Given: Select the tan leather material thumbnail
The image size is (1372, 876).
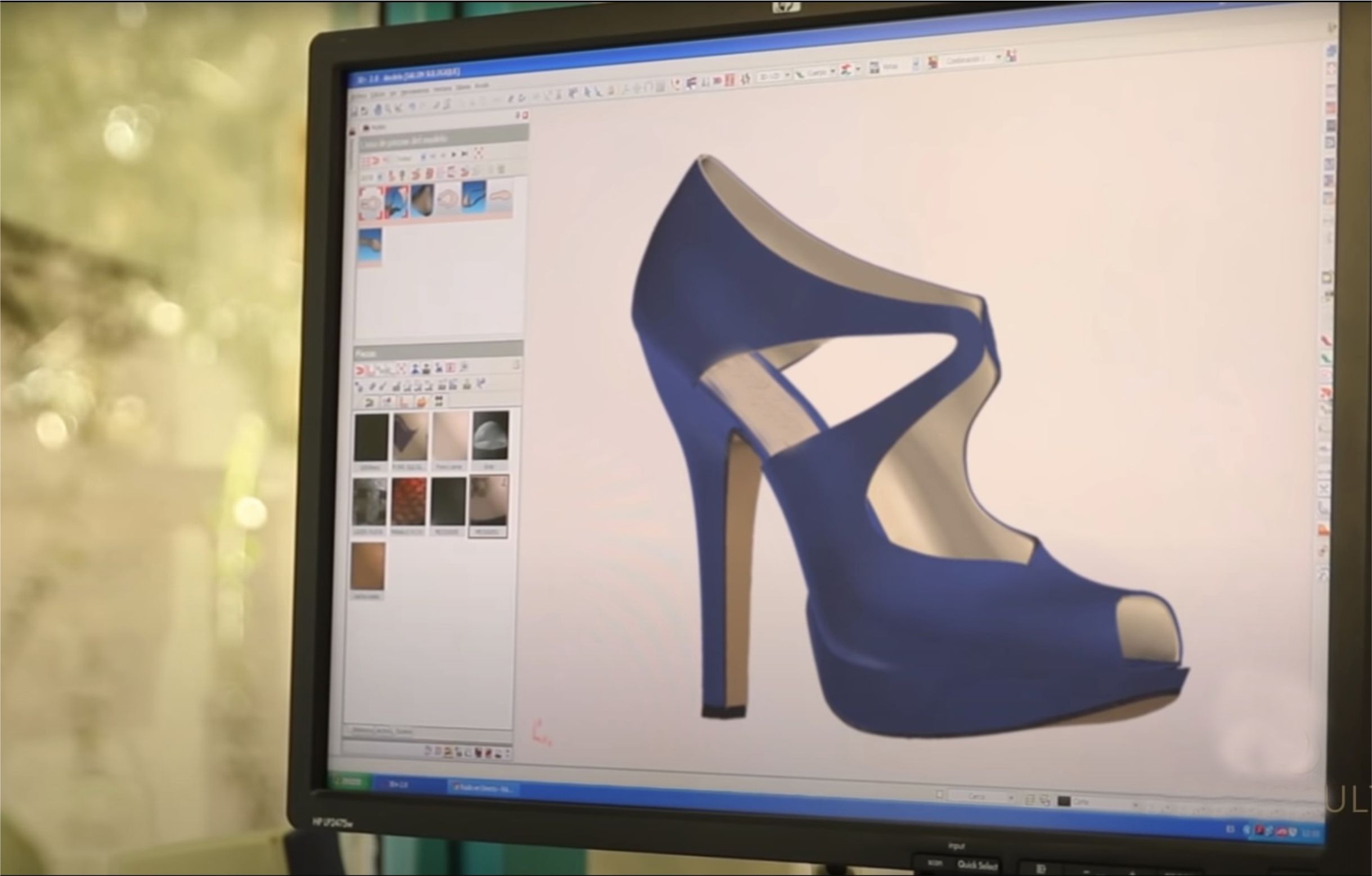Looking at the screenshot, I should [367, 566].
